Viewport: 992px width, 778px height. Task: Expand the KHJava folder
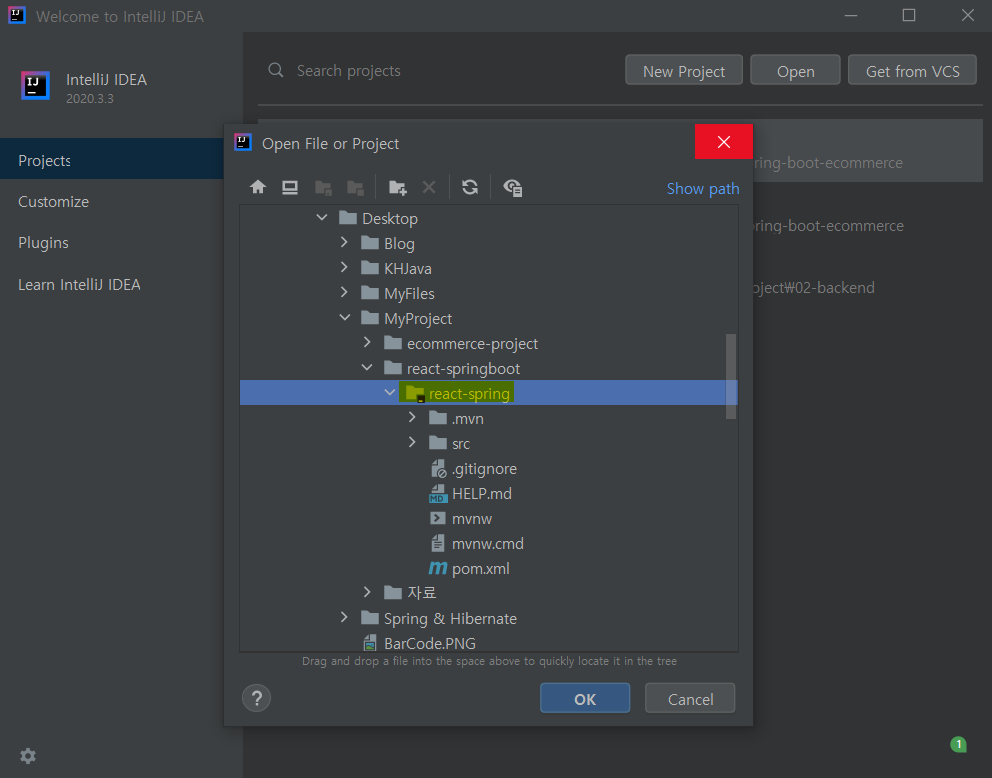(344, 268)
